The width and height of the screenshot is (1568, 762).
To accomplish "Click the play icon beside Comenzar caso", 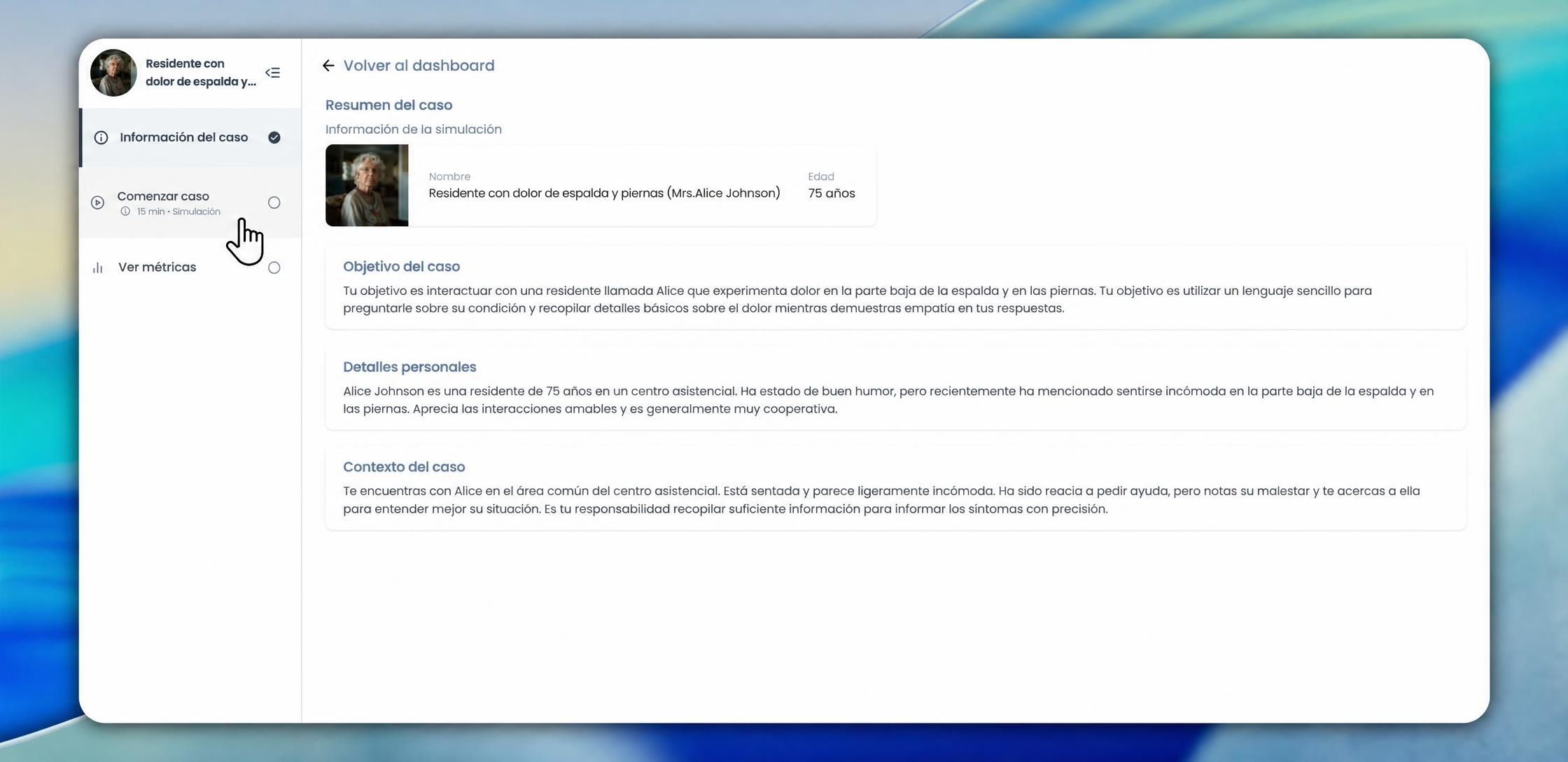I will click(x=98, y=202).
